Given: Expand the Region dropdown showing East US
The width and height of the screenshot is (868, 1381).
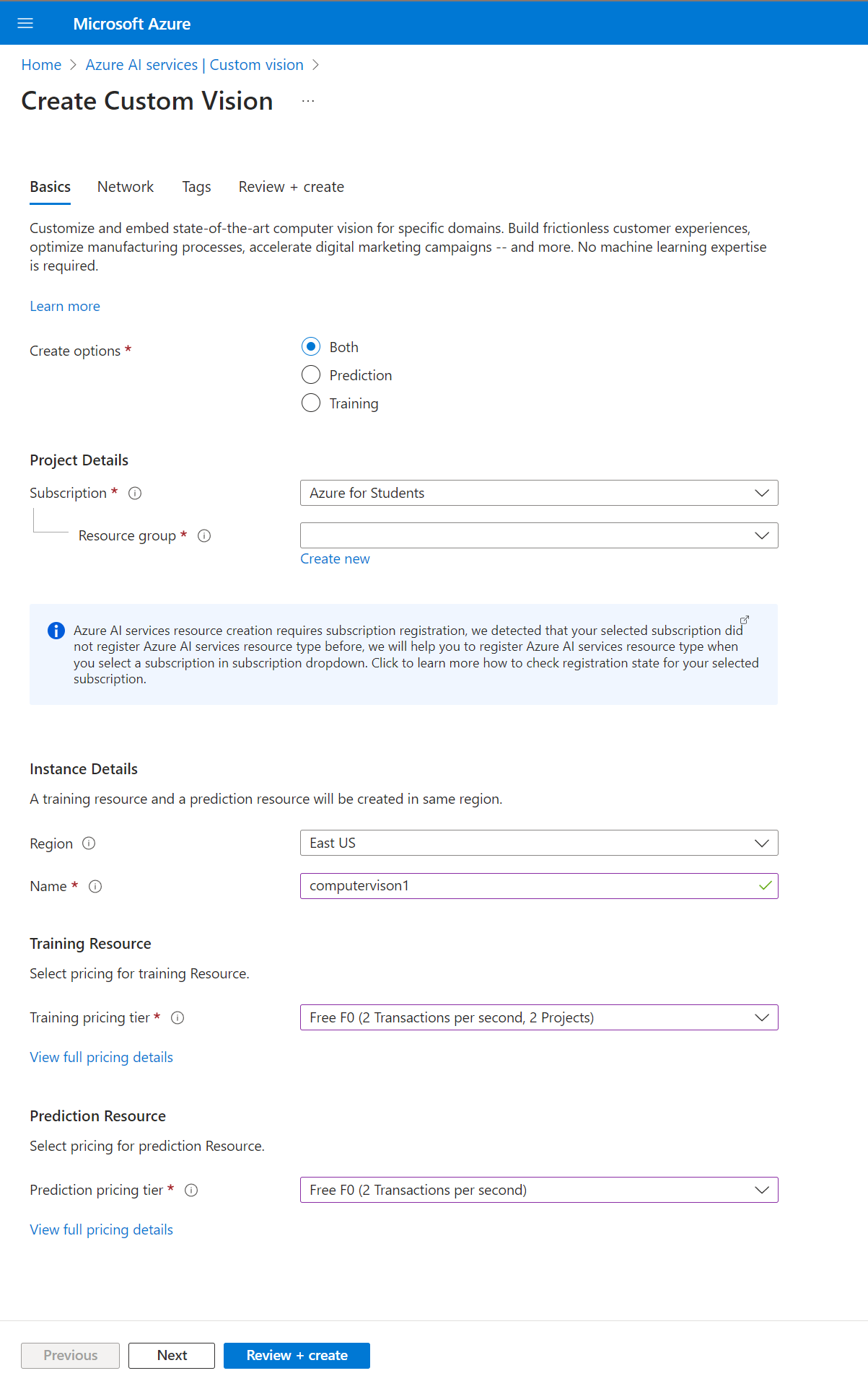Looking at the screenshot, I should [x=538, y=843].
